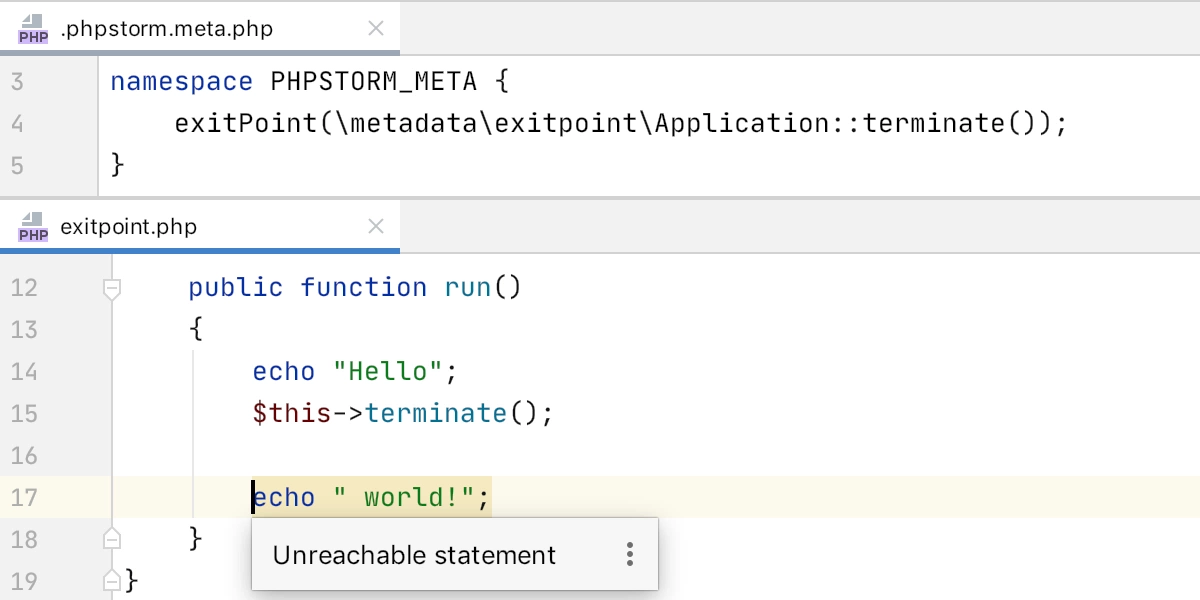Click the highlighted " world!" string
Screen dimensions: 1200x600
[403, 498]
